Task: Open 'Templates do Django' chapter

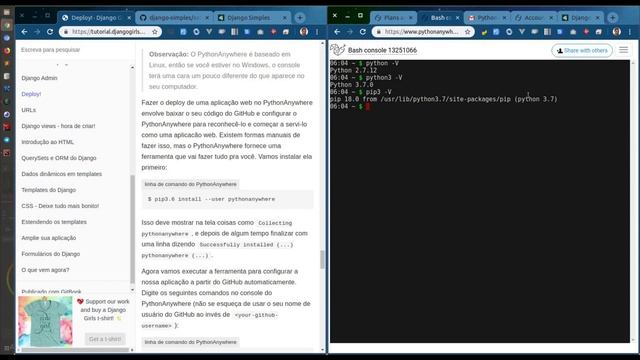Action: coord(49,190)
